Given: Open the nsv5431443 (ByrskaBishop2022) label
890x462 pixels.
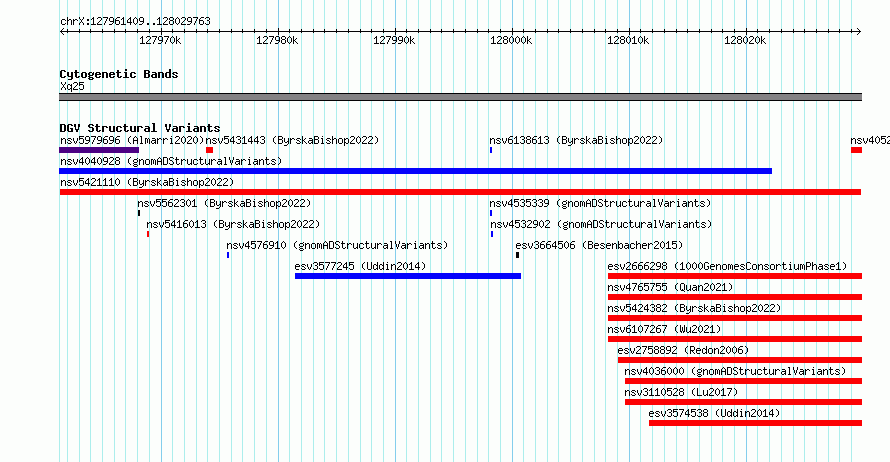Looking at the screenshot, I should coord(292,140).
